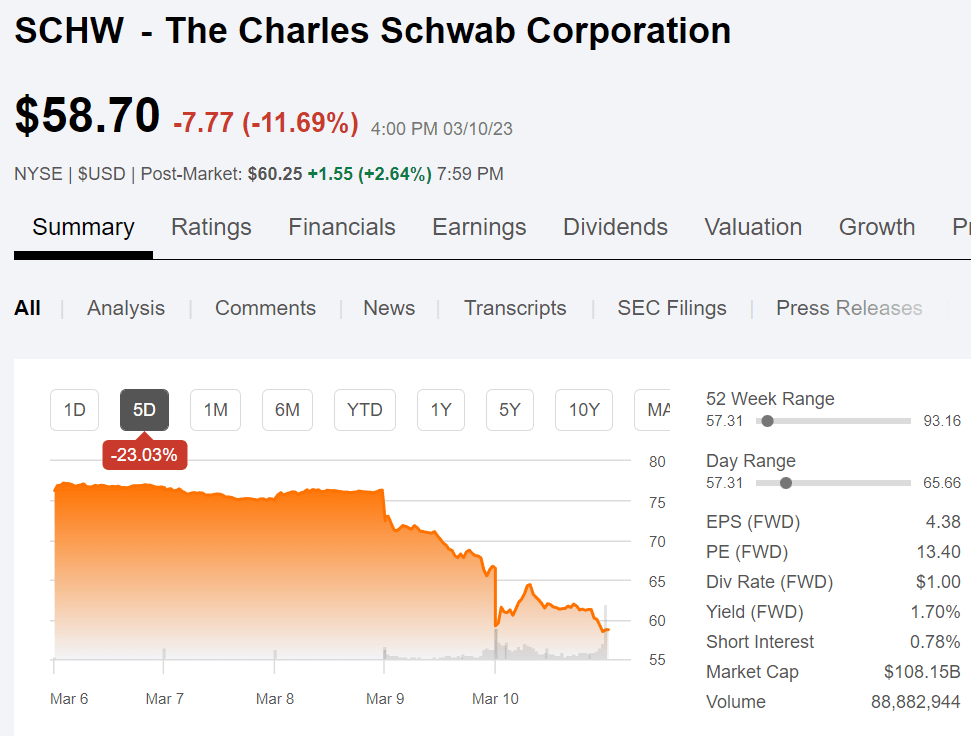
Task: Set chart range to 1D
Action: (75, 410)
